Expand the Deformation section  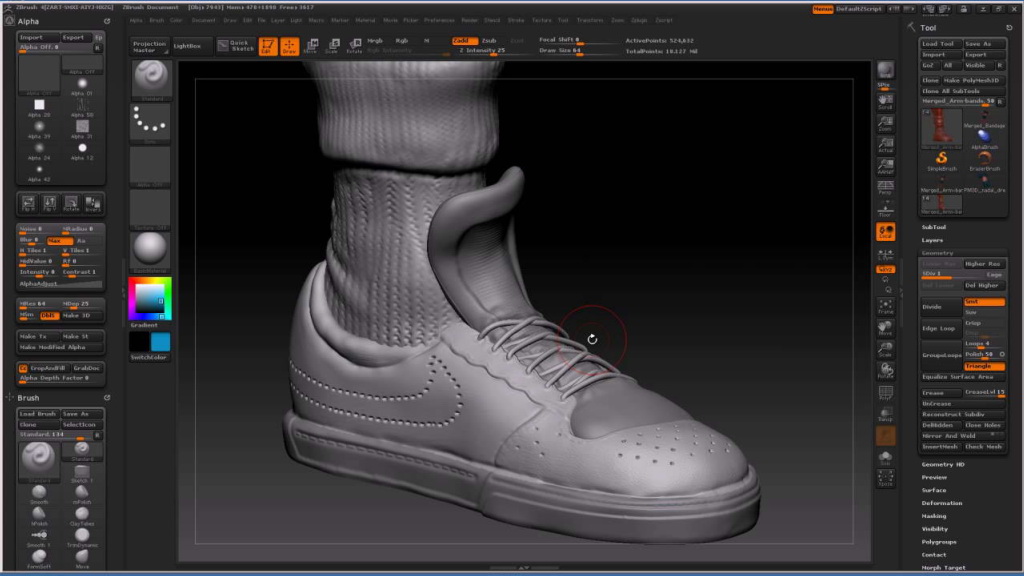click(942, 503)
